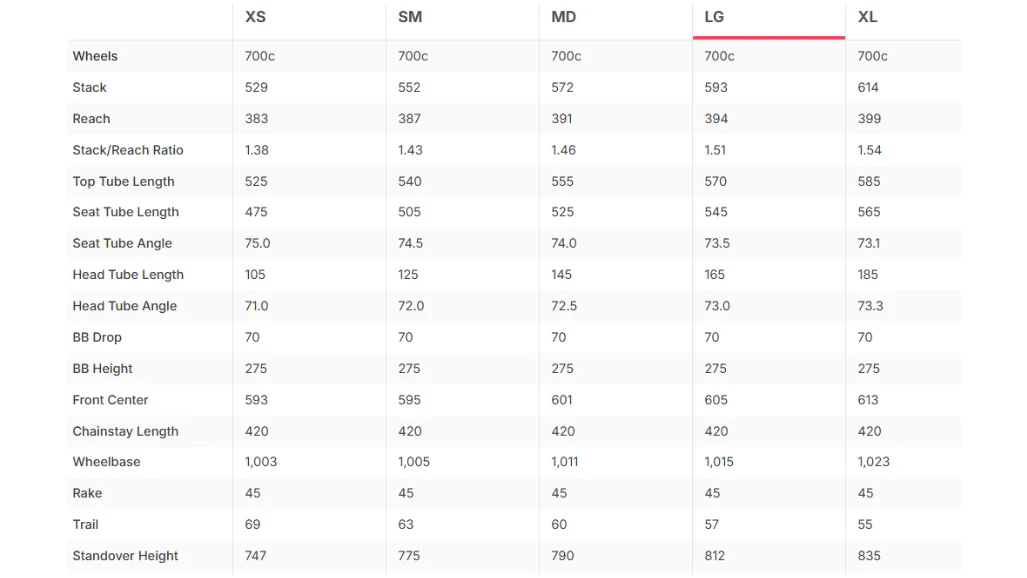Viewport: 1027px width, 578px height.
Task: Select the XS size column header
Action: [x=255, y=17]
